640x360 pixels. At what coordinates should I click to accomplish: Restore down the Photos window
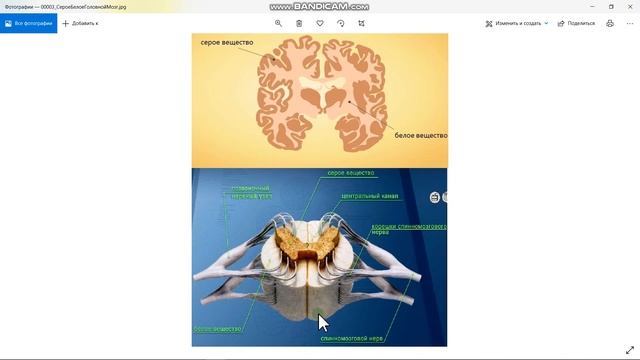(611, 7)
